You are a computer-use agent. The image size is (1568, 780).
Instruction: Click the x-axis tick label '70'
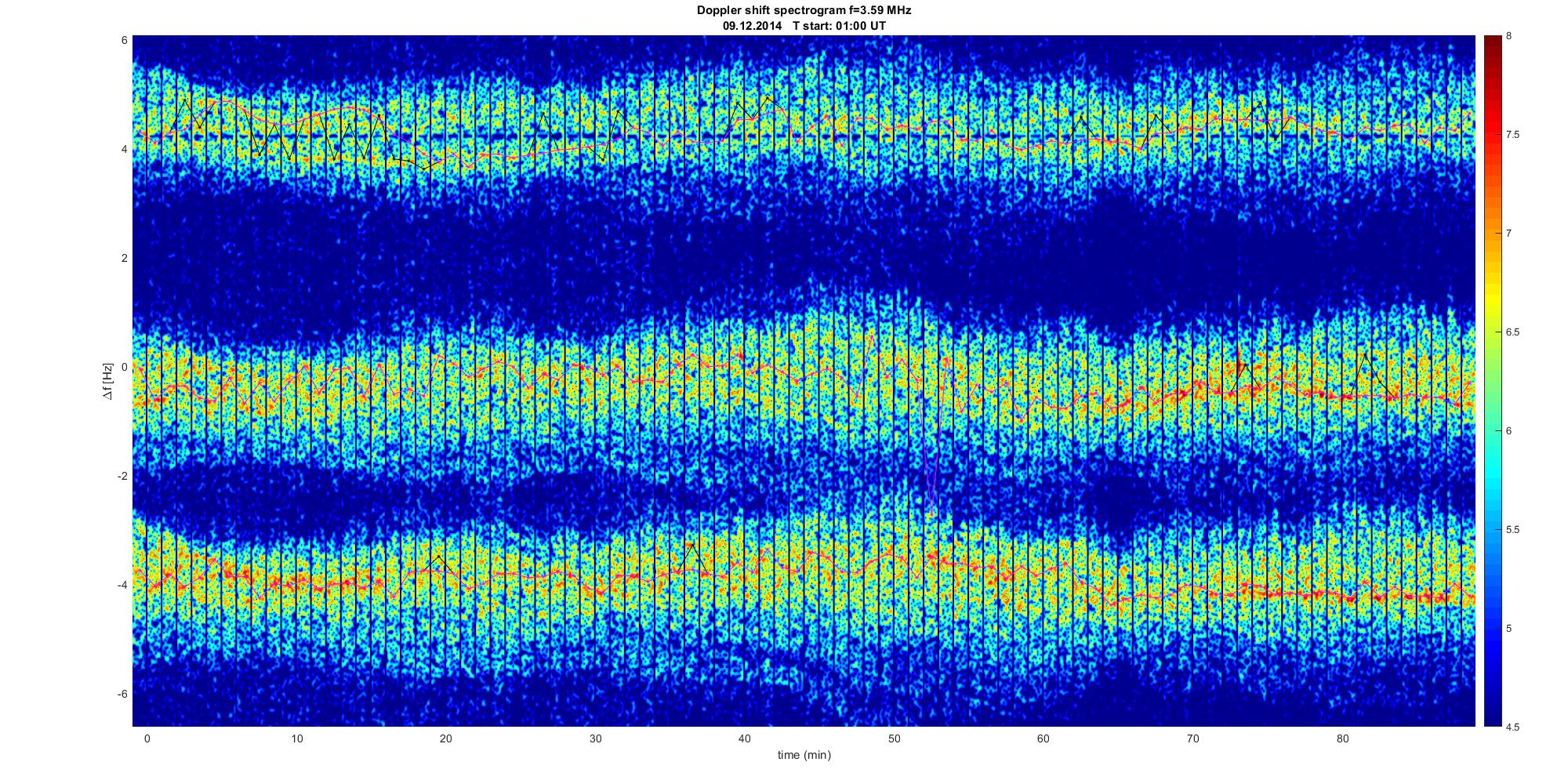tap(1192, 738)
